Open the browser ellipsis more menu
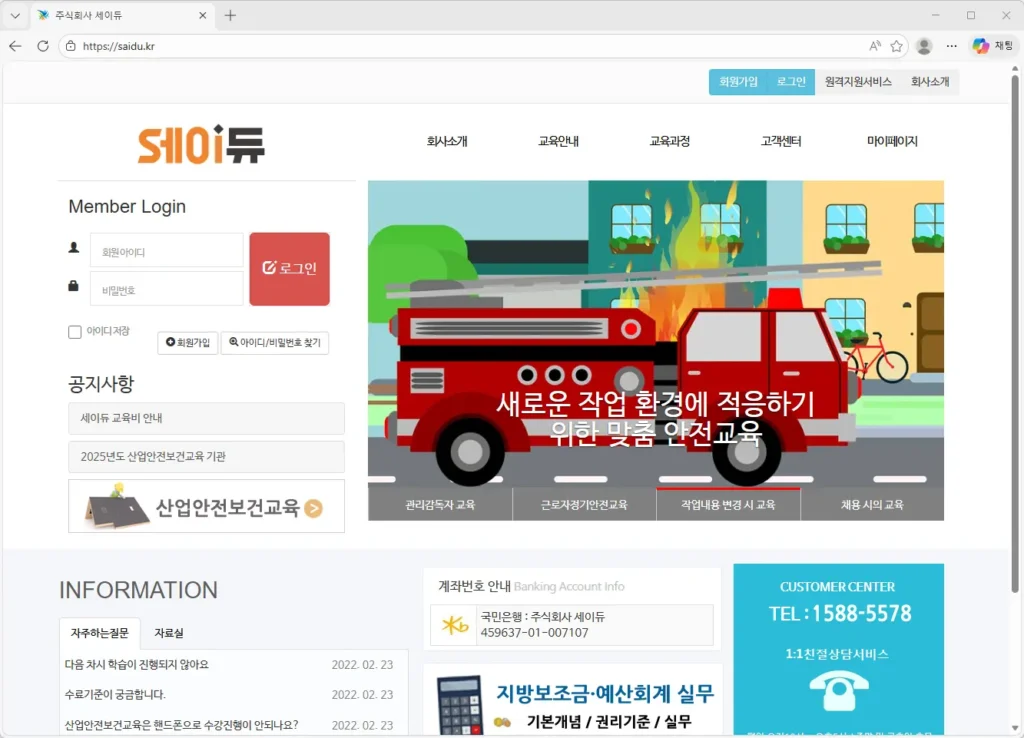The image size is (1024, 738). click(951, 46)
